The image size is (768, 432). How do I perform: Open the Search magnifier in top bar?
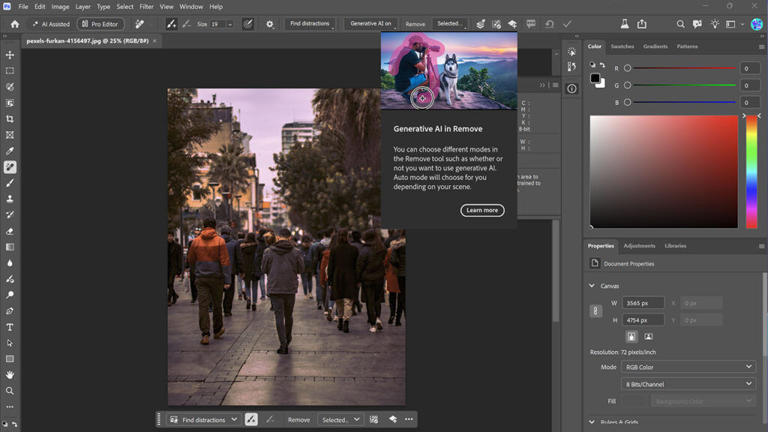[x=680, y=24]
